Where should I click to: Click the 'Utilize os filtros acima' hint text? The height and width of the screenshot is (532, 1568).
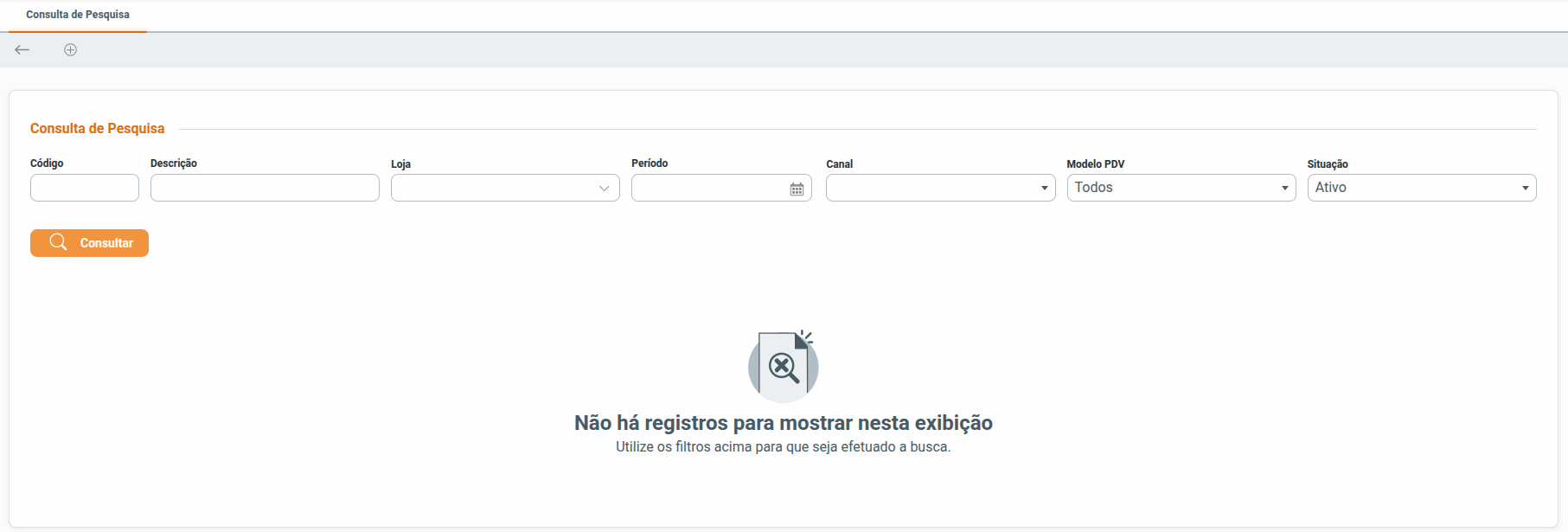tap(783, 447)
